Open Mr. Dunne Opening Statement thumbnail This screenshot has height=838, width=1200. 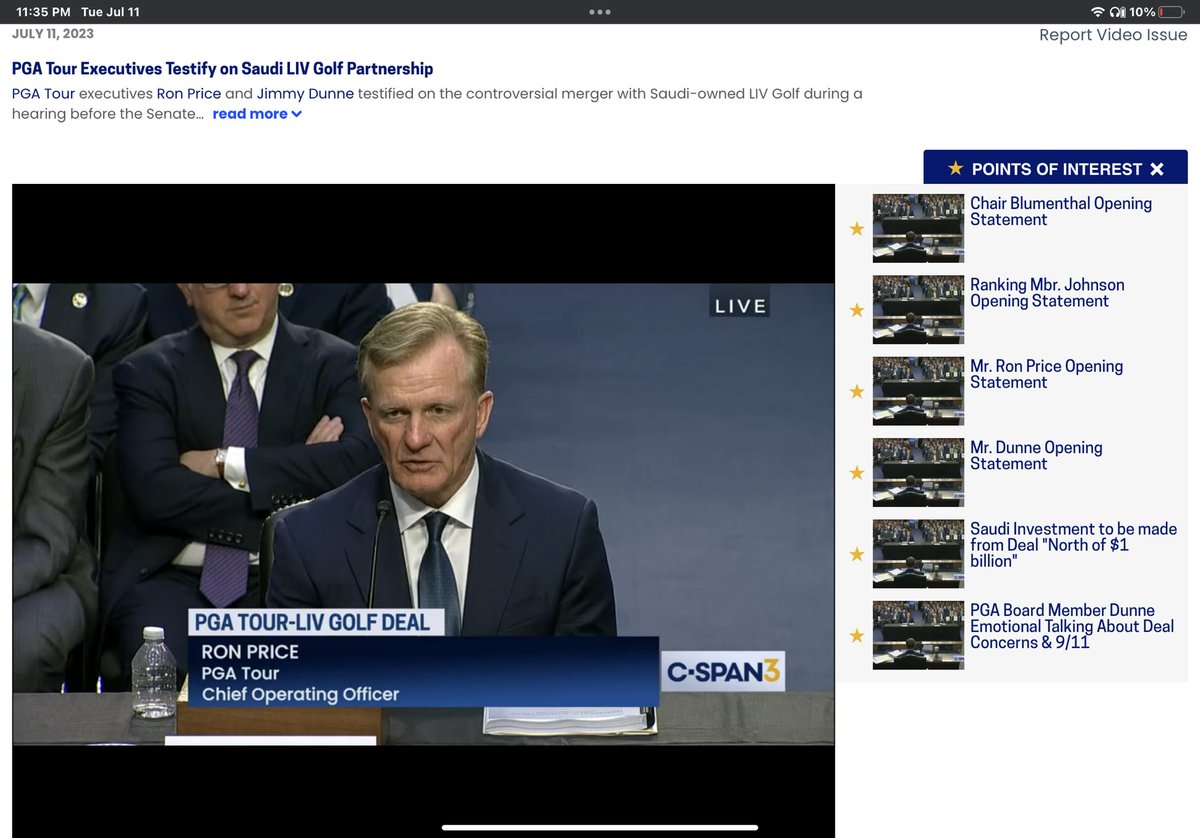pyautogui.click(x=918, y=472)
